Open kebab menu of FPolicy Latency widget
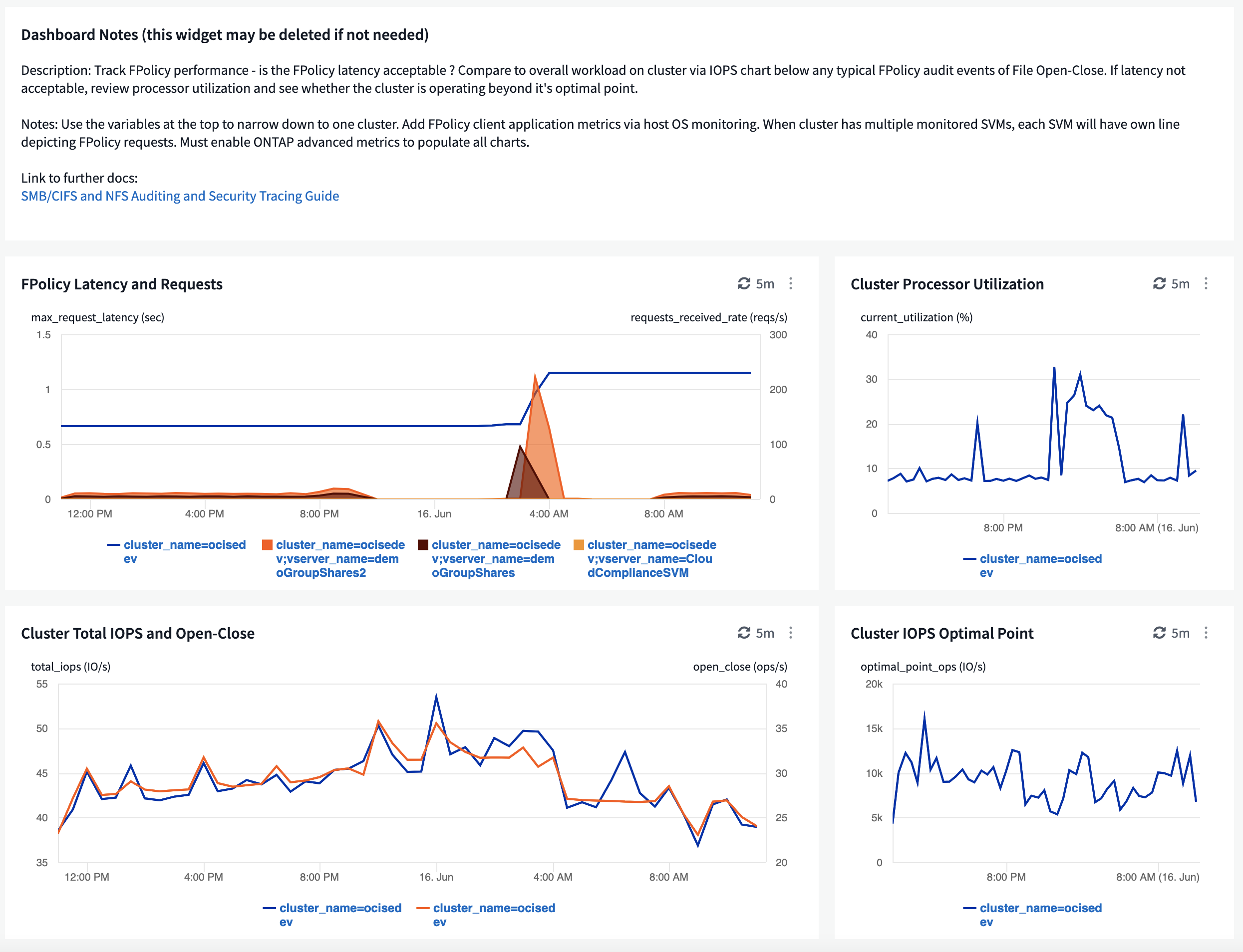 point(791,283)
